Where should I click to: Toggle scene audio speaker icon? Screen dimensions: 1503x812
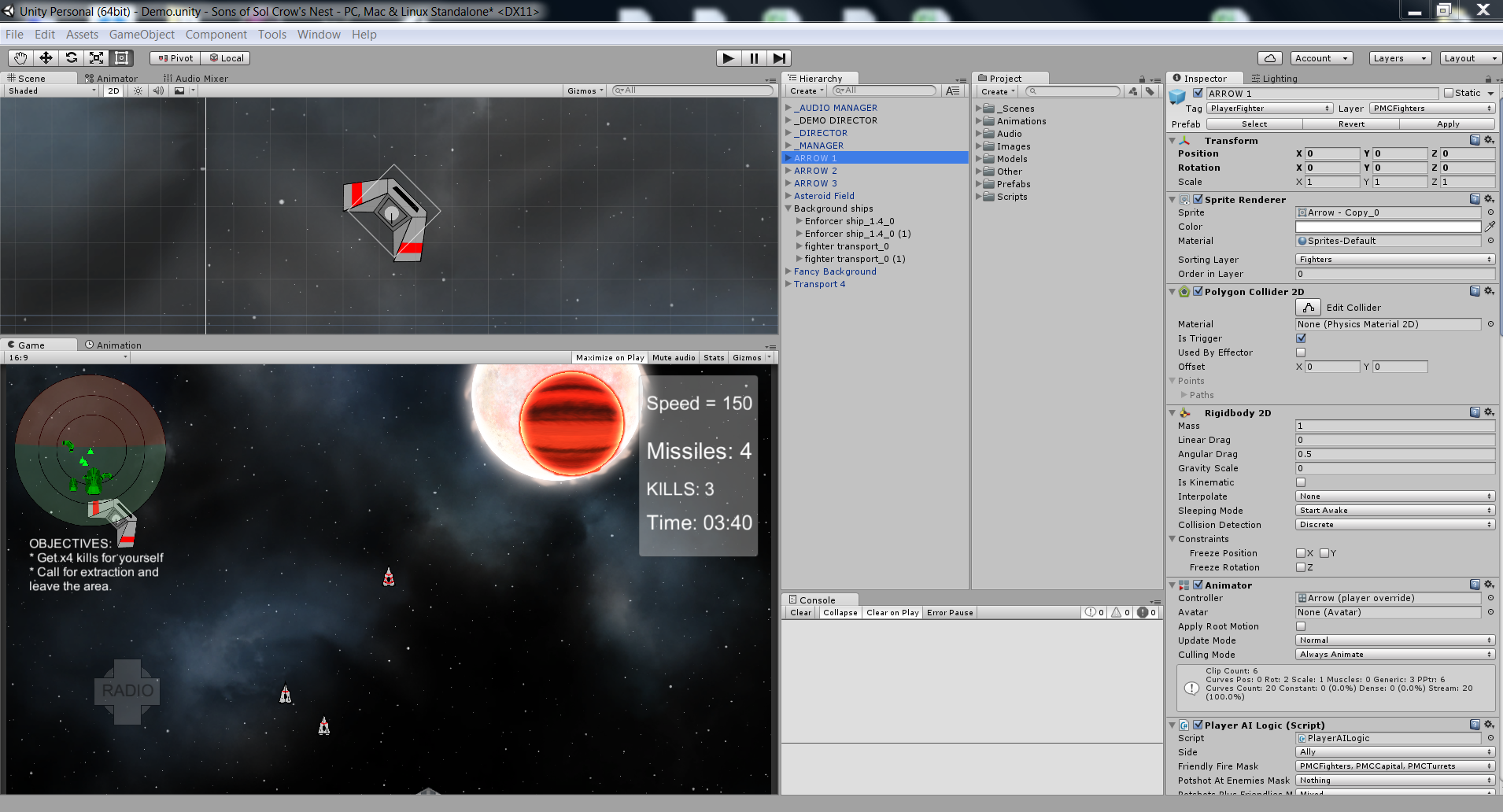click(x=158, y=90)
